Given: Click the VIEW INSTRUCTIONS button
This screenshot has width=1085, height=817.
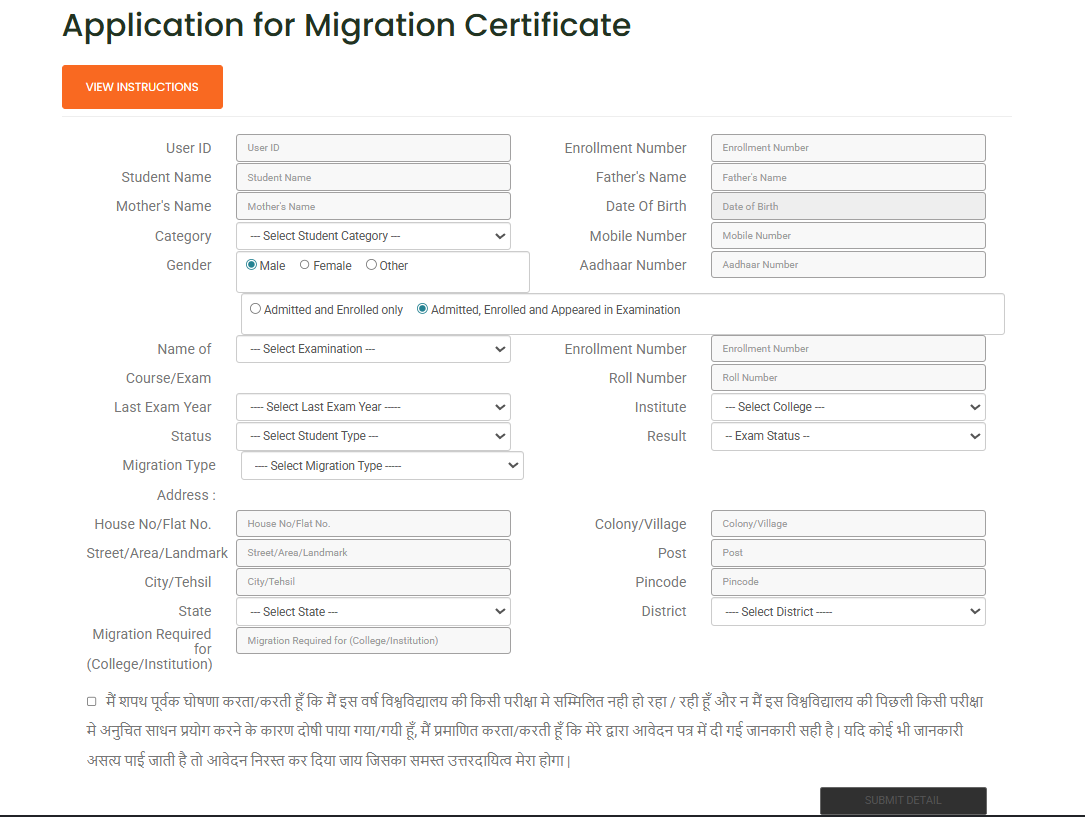Looking at the screenshot, I should pos(142,87).
